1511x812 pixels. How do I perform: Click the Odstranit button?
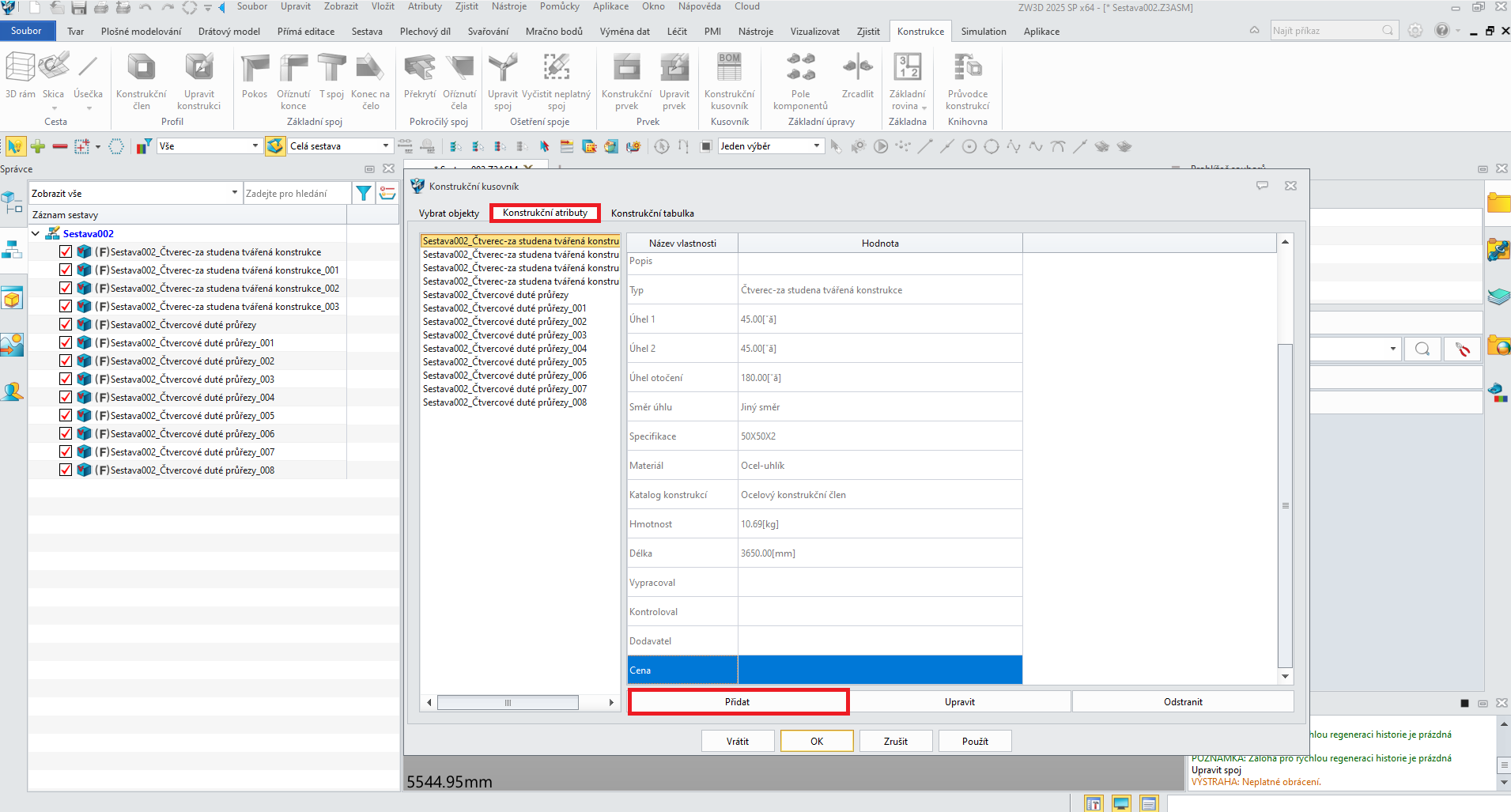(1183, 702)
